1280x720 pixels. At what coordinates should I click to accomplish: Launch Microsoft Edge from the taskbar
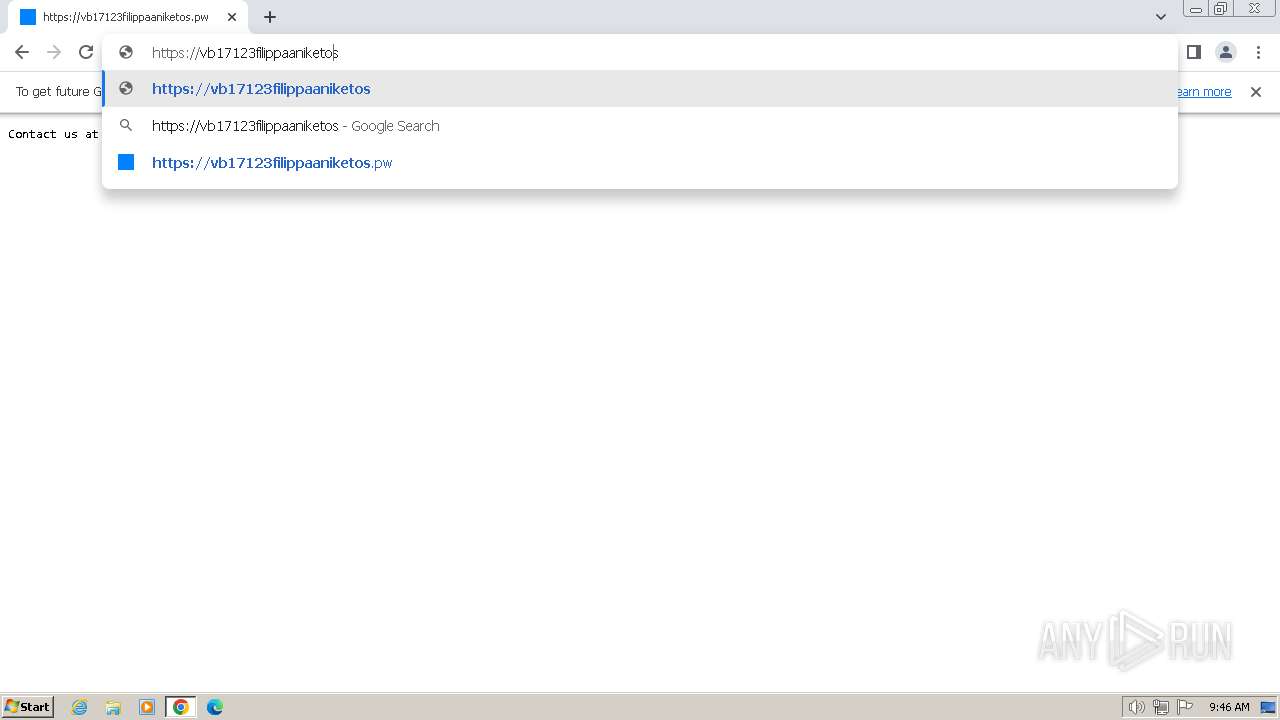point(215,707)
